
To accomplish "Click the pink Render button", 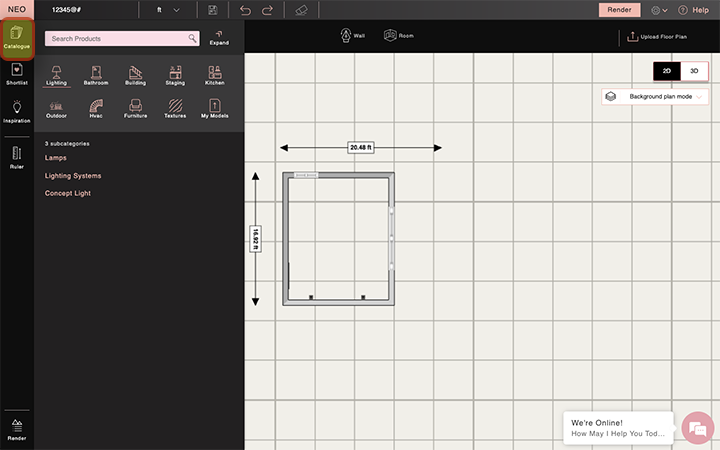I will point(618,10).
